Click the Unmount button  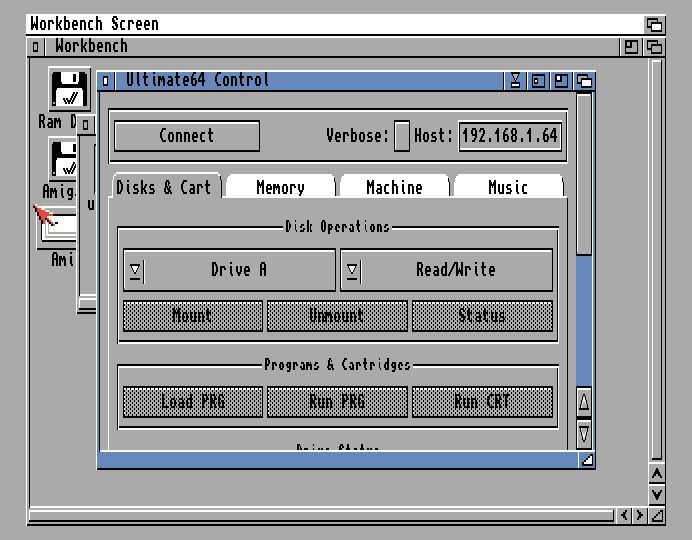(337, 315)
